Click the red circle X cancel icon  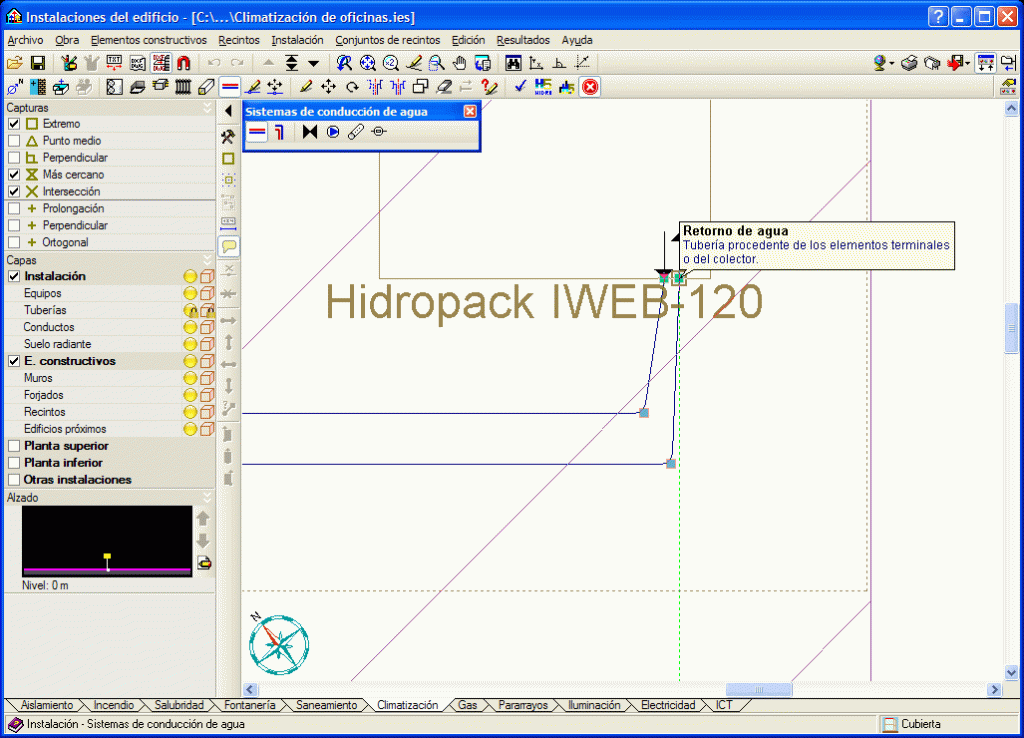(x=590, y=87)
